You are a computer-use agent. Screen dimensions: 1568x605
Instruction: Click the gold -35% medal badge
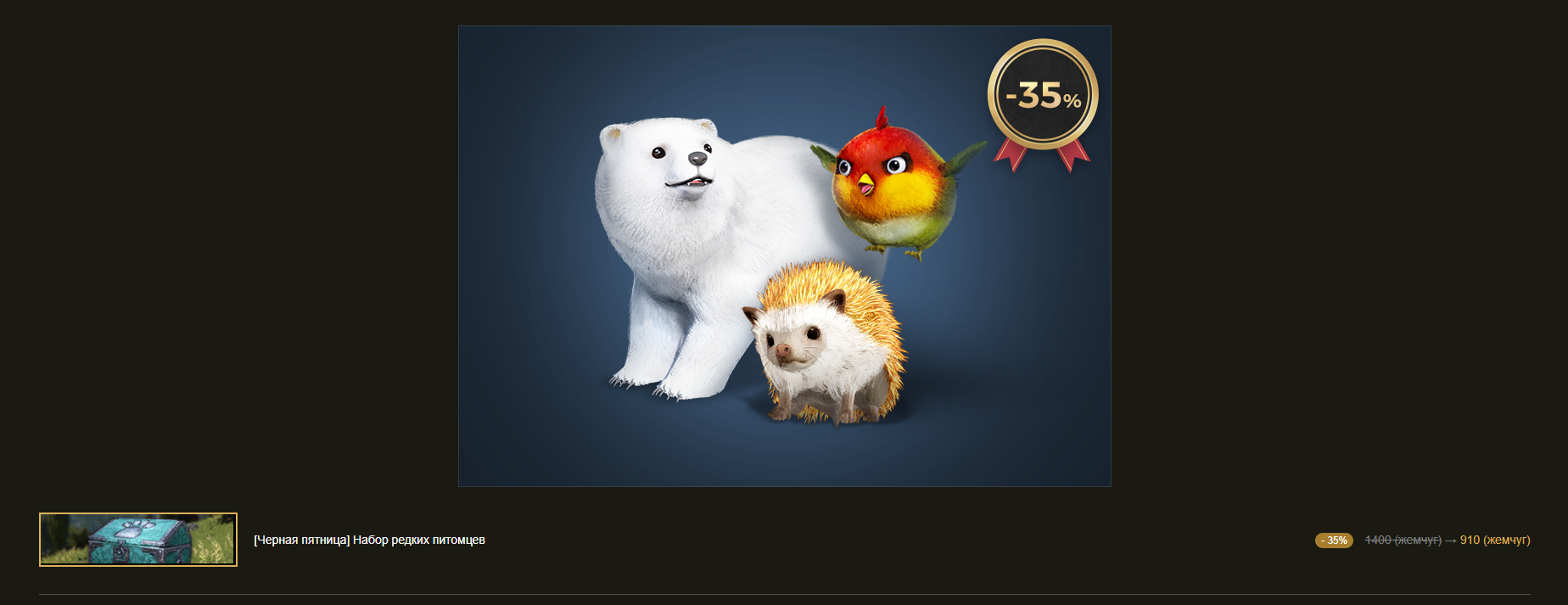click(x=1043, y=95)
